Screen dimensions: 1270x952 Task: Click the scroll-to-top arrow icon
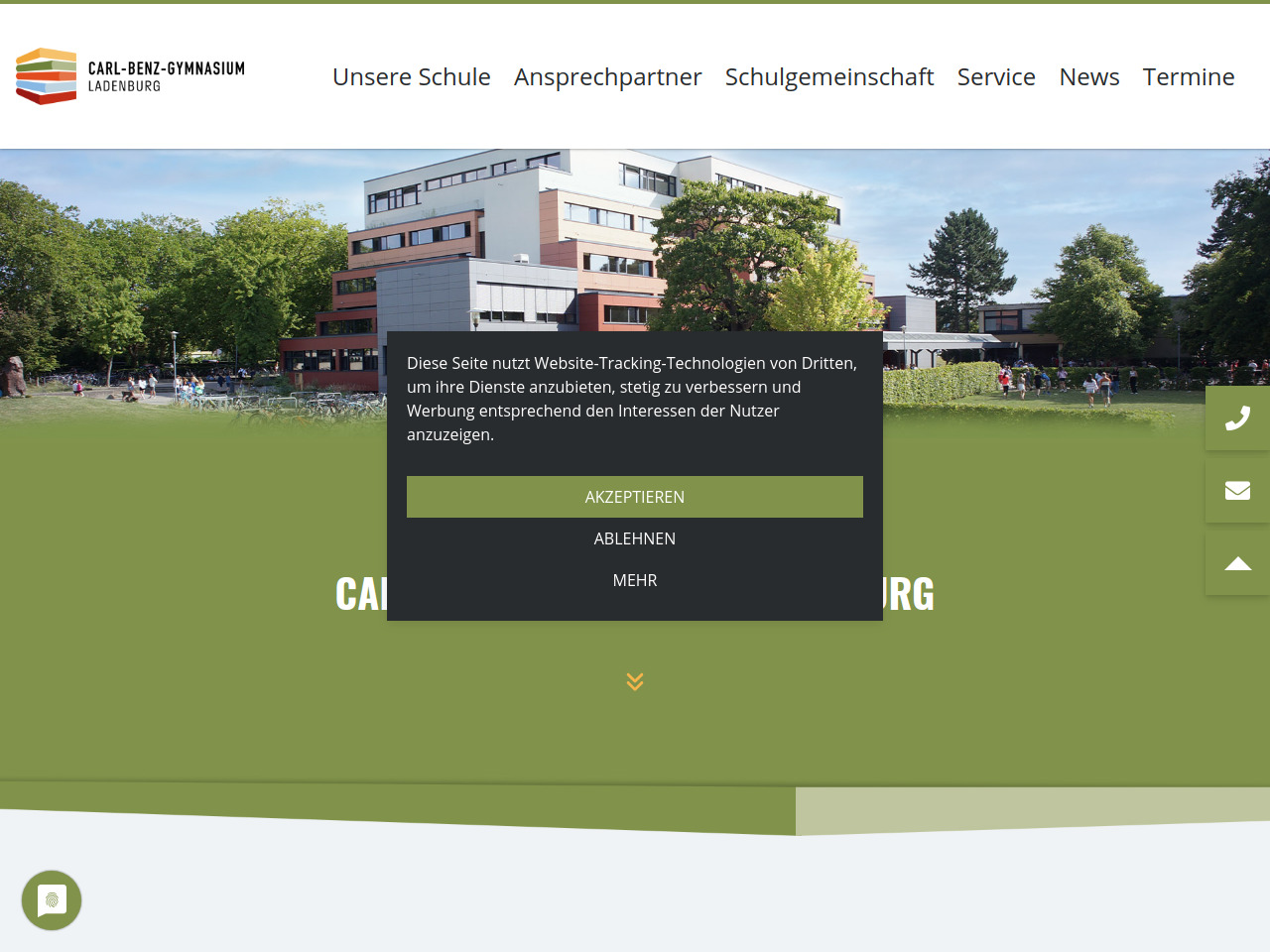pos(1237,563)
